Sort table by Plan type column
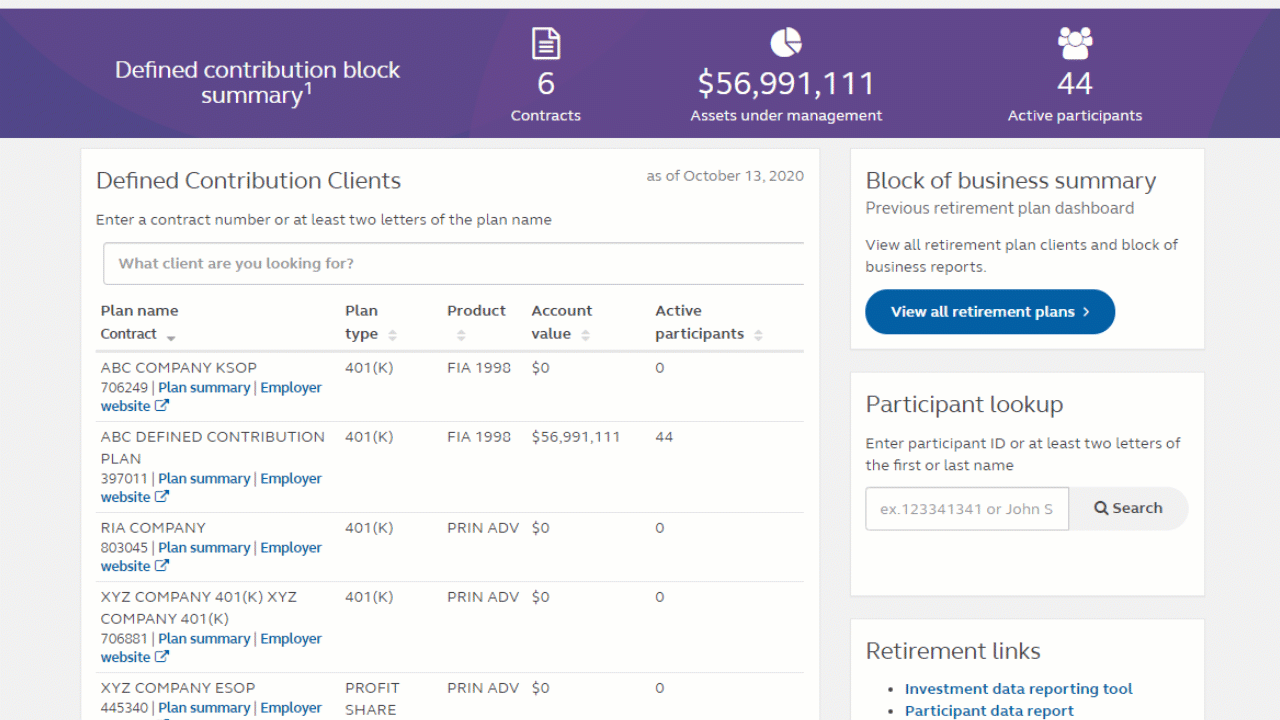The image size is (1280, 720). (392, 335)
